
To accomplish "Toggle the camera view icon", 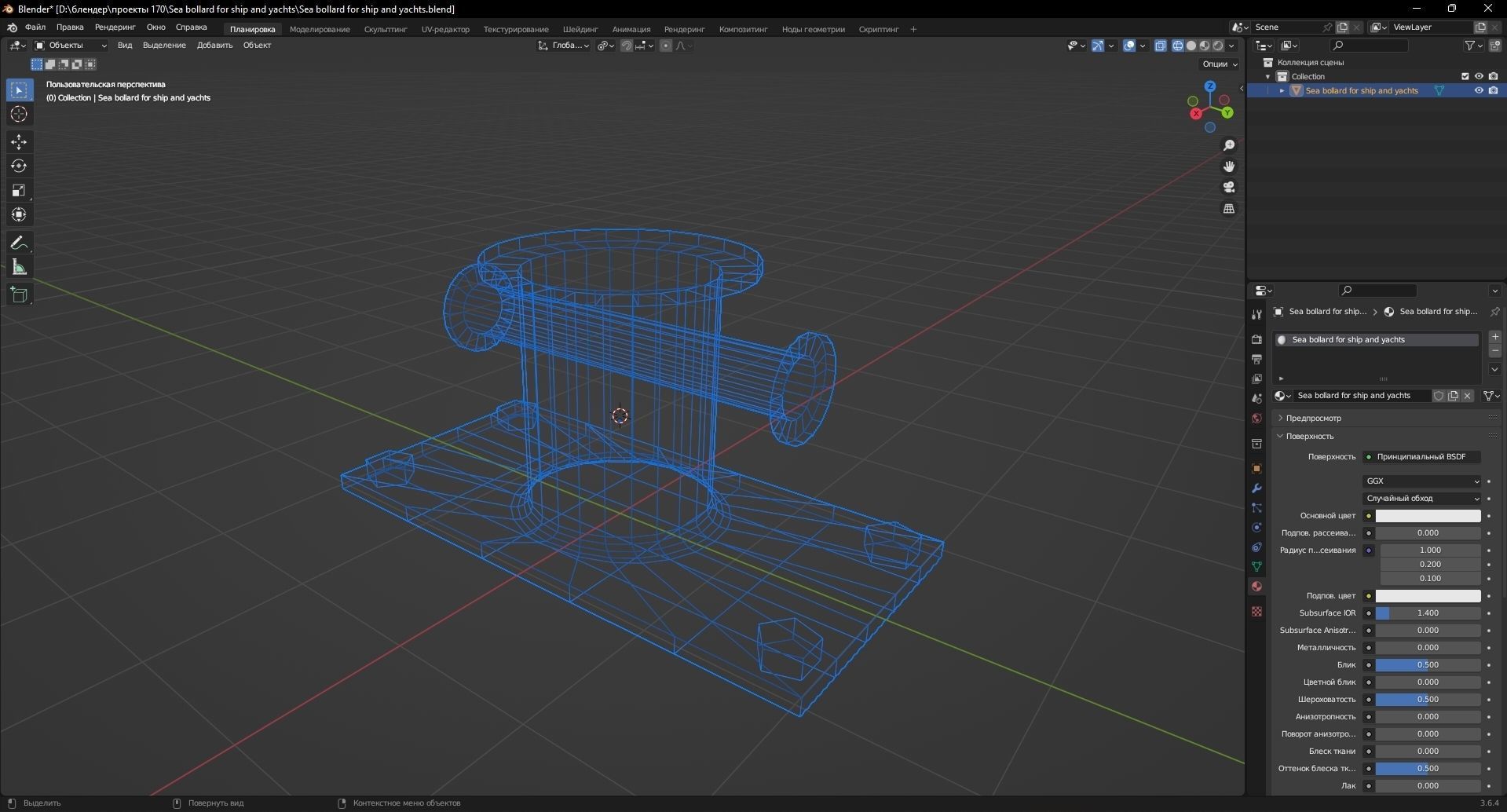I will click(x=1229, y=187).
